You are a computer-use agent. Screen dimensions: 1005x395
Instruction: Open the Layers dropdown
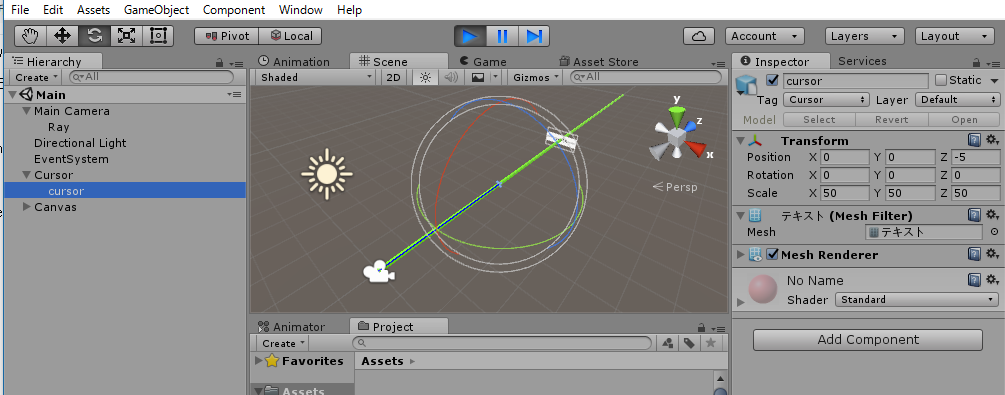tap(865, 36)
